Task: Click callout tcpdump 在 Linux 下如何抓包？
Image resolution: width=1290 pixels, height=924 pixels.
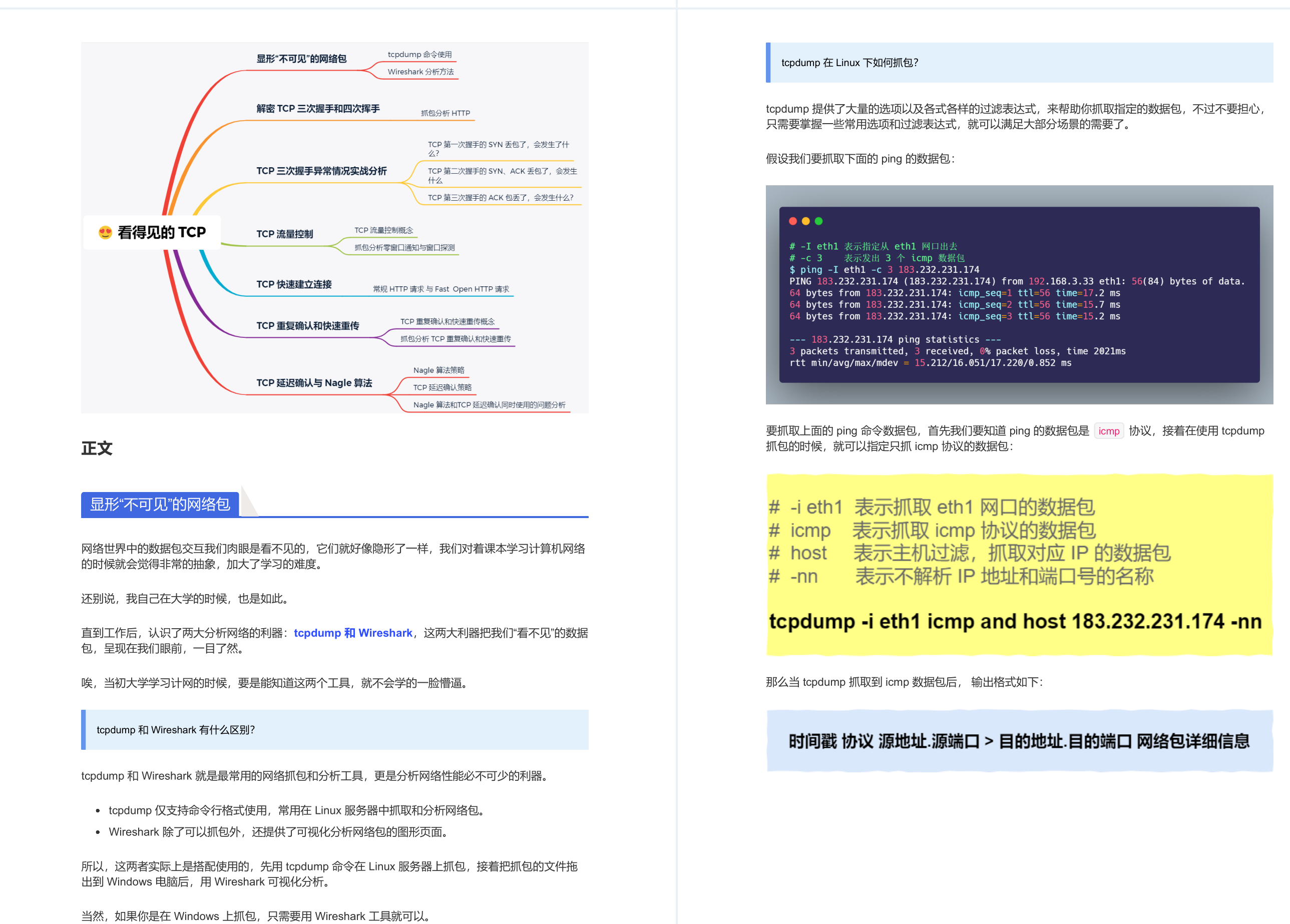Action: point(1019,63)
